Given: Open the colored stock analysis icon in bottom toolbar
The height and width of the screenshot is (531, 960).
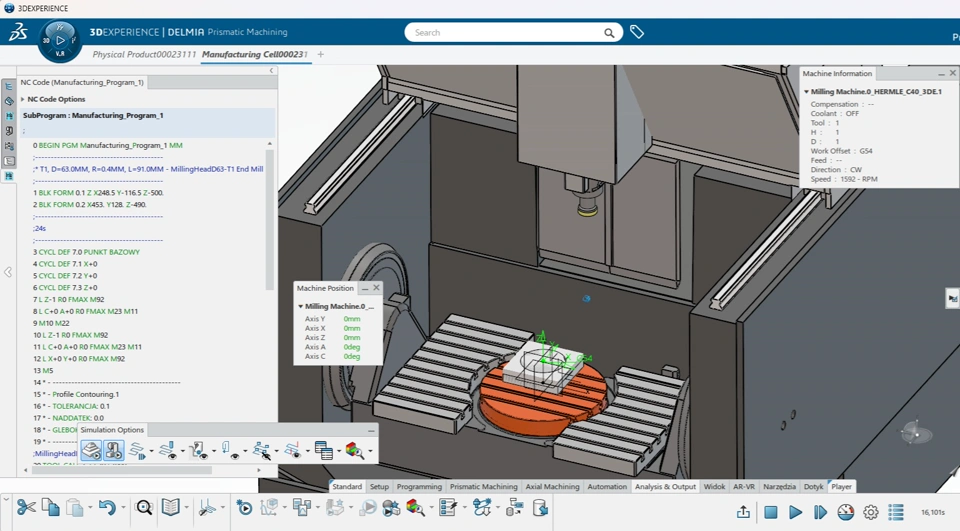Looking at the screenshot, I should pyautogui.click(x=416, y=508).
